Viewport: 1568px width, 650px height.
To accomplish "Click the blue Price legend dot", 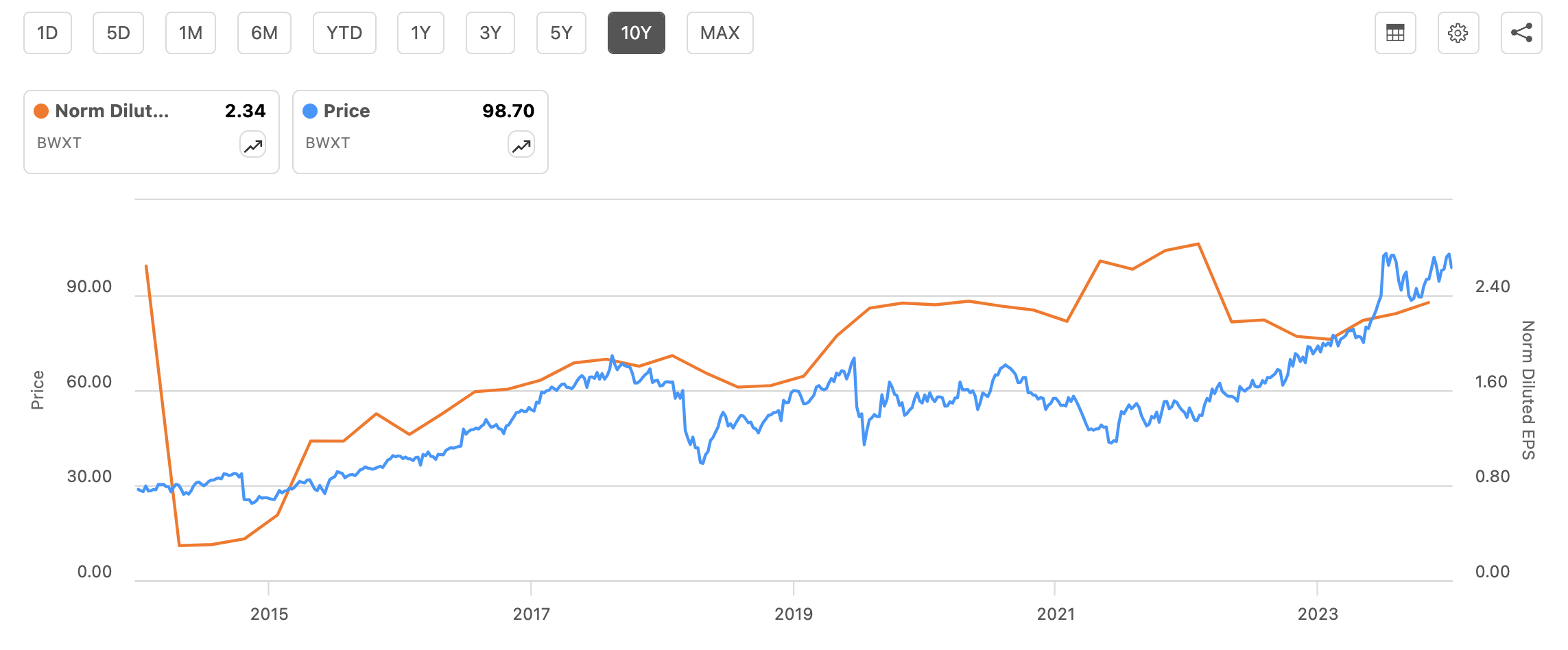I will tap(311, 110).
